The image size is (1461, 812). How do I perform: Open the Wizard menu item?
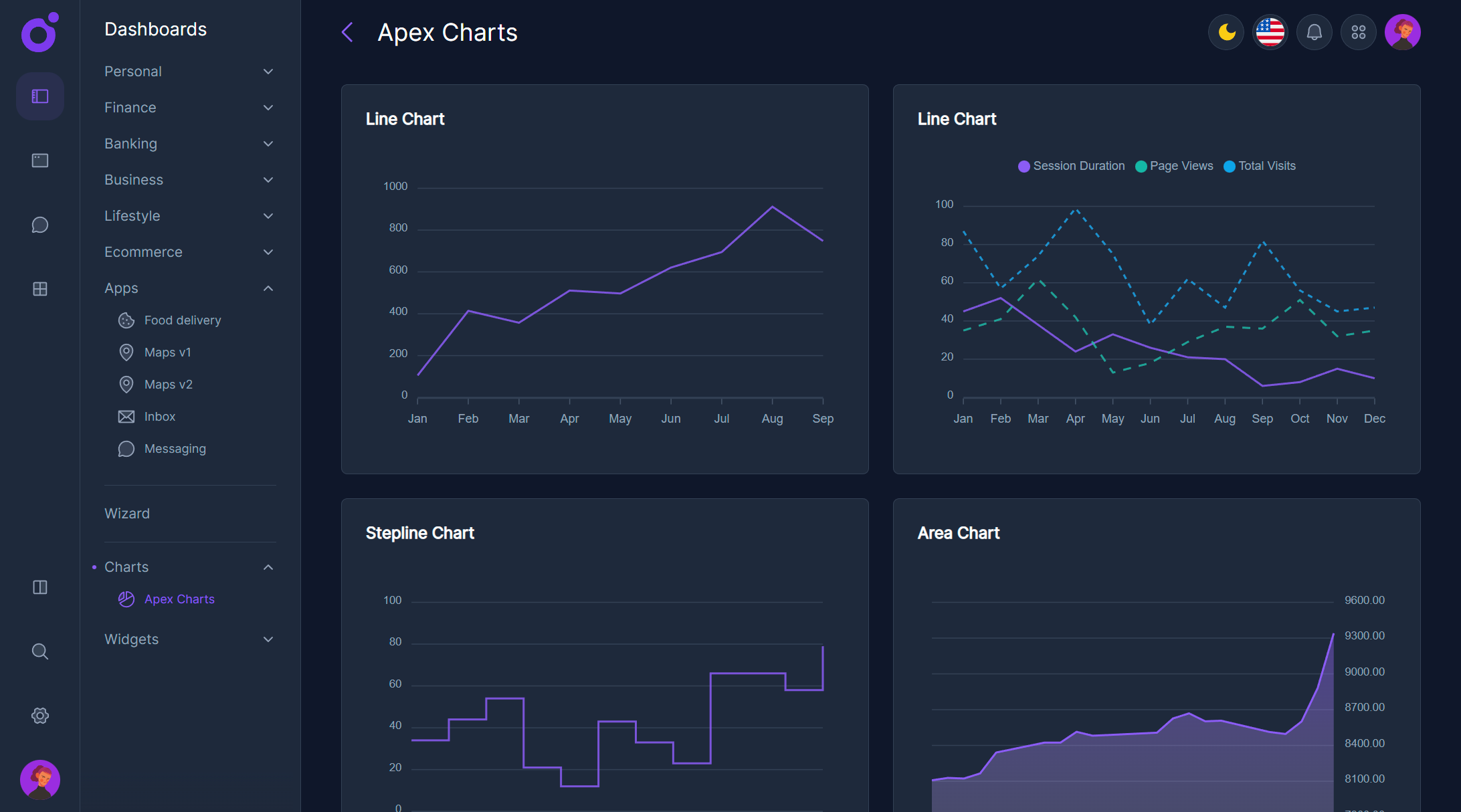127,513
